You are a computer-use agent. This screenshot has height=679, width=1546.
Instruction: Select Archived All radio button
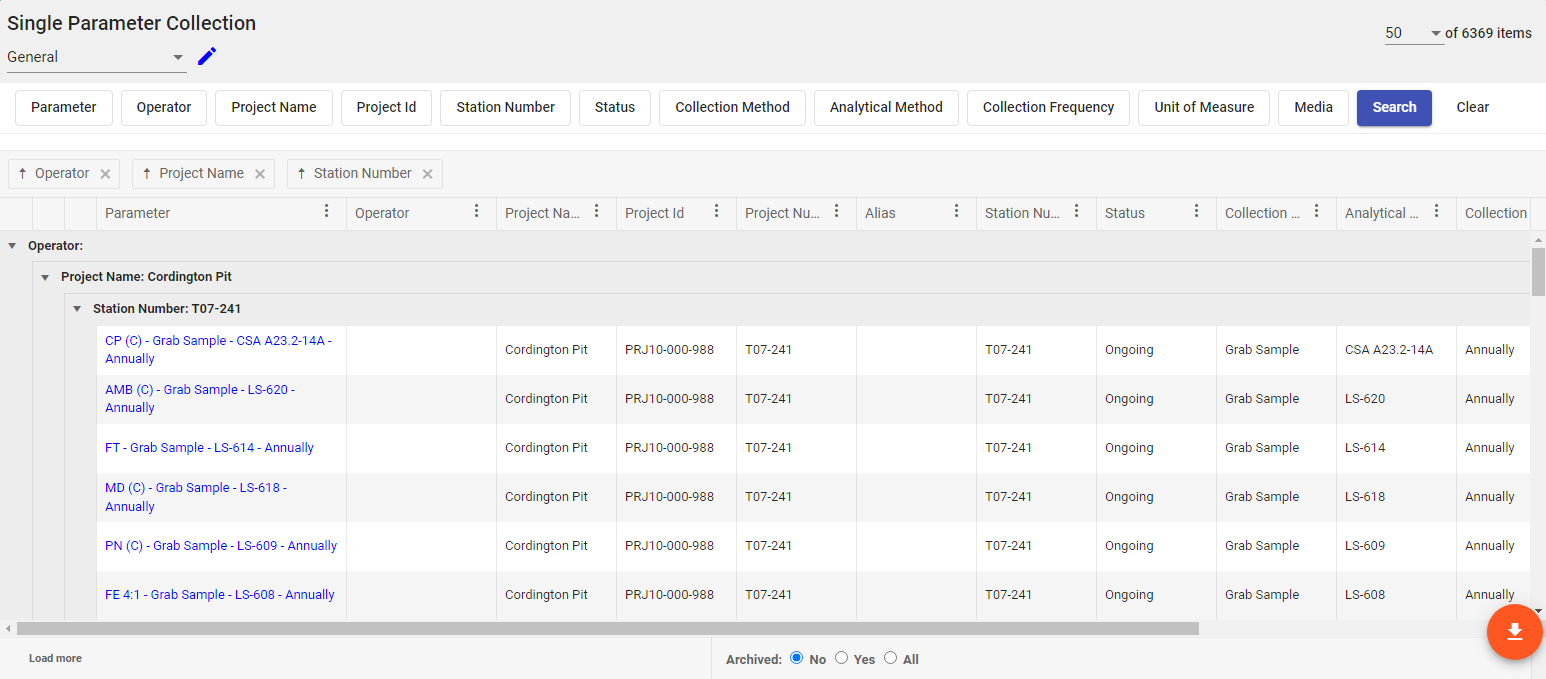tap(890, 658)
